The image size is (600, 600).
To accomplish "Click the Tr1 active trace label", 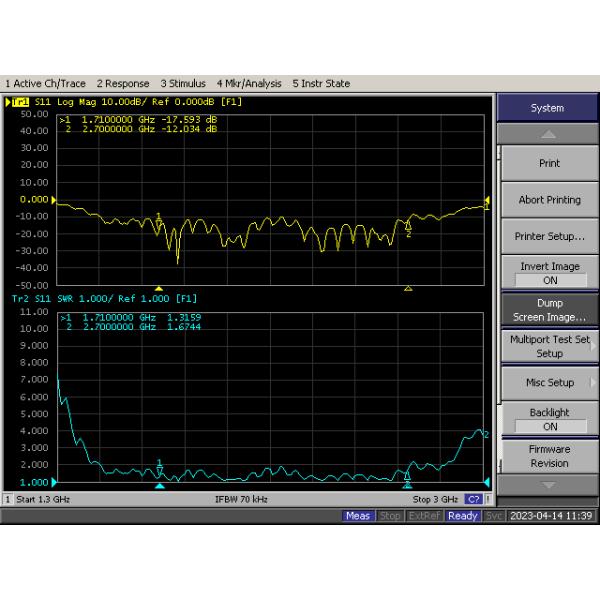I will [18, 102].
